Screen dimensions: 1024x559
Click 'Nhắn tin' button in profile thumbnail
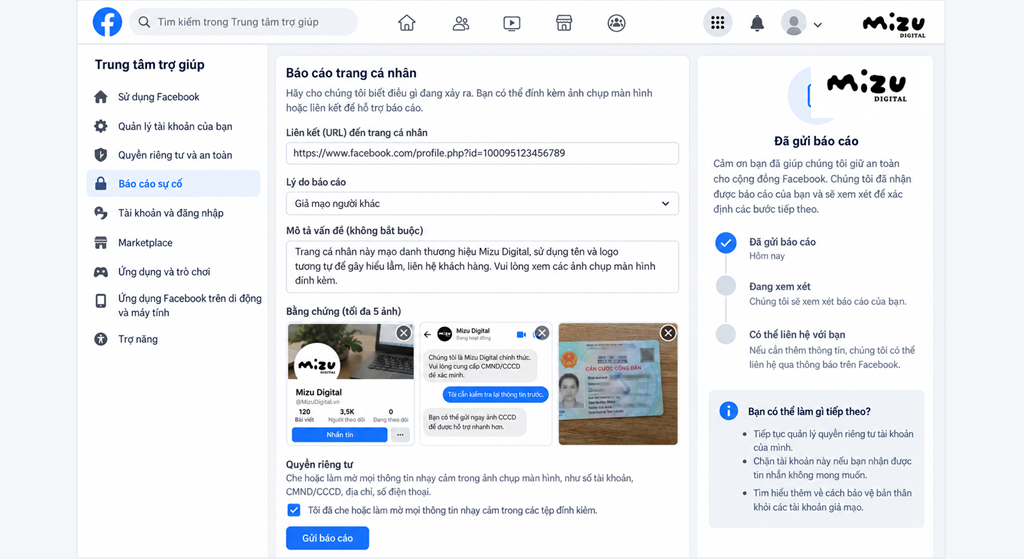pos(340,435)
